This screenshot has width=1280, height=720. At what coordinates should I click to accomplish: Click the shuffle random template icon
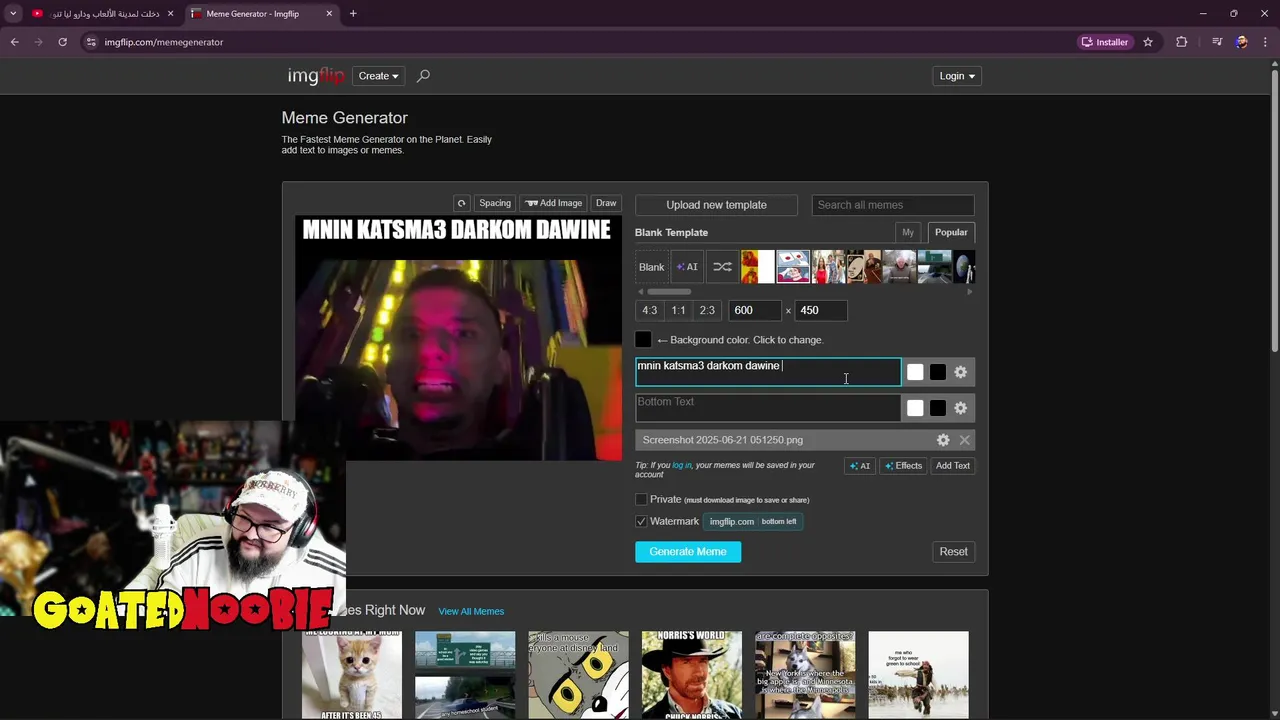722,267
